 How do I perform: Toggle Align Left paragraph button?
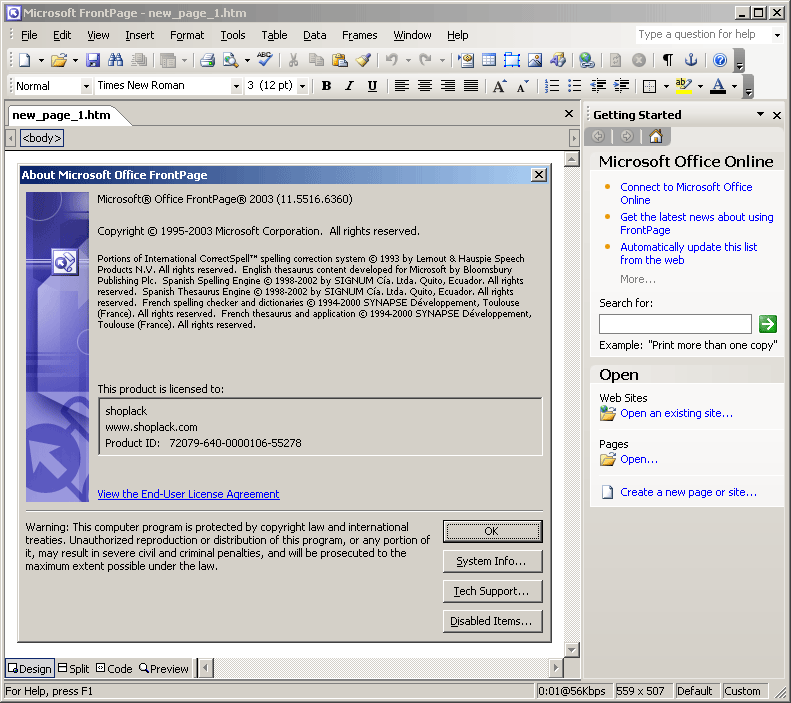(402, 86)
